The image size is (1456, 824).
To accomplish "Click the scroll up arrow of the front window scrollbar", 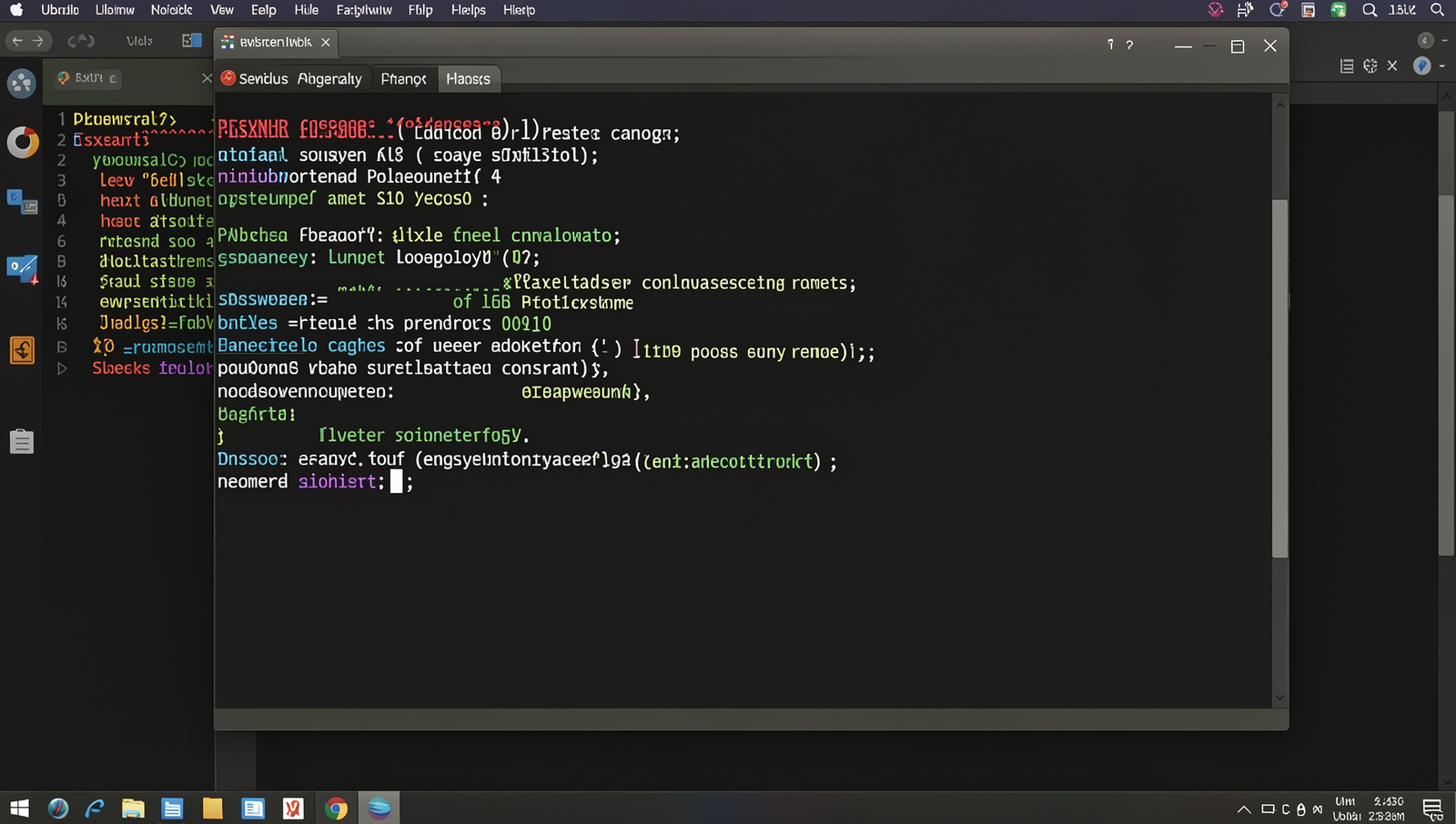I will pyautogui.click(x=1279, y=105).
